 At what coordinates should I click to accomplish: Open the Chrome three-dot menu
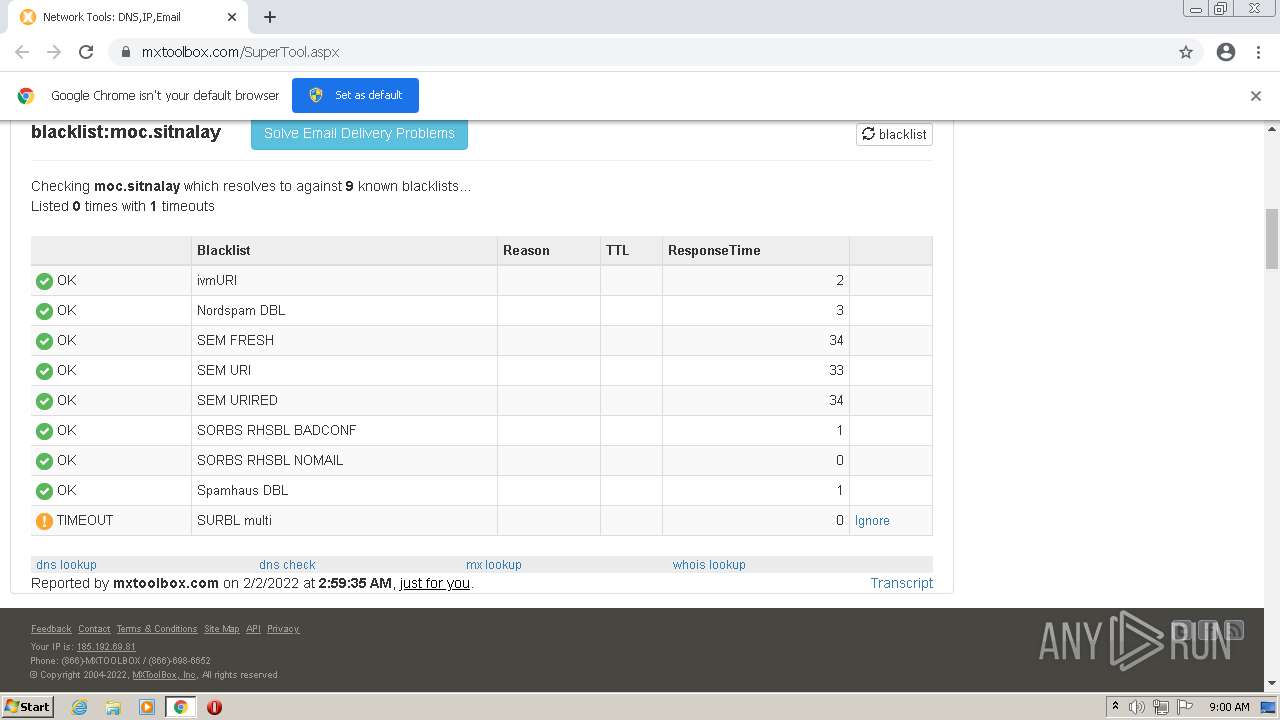click(x=1258, y=52)
